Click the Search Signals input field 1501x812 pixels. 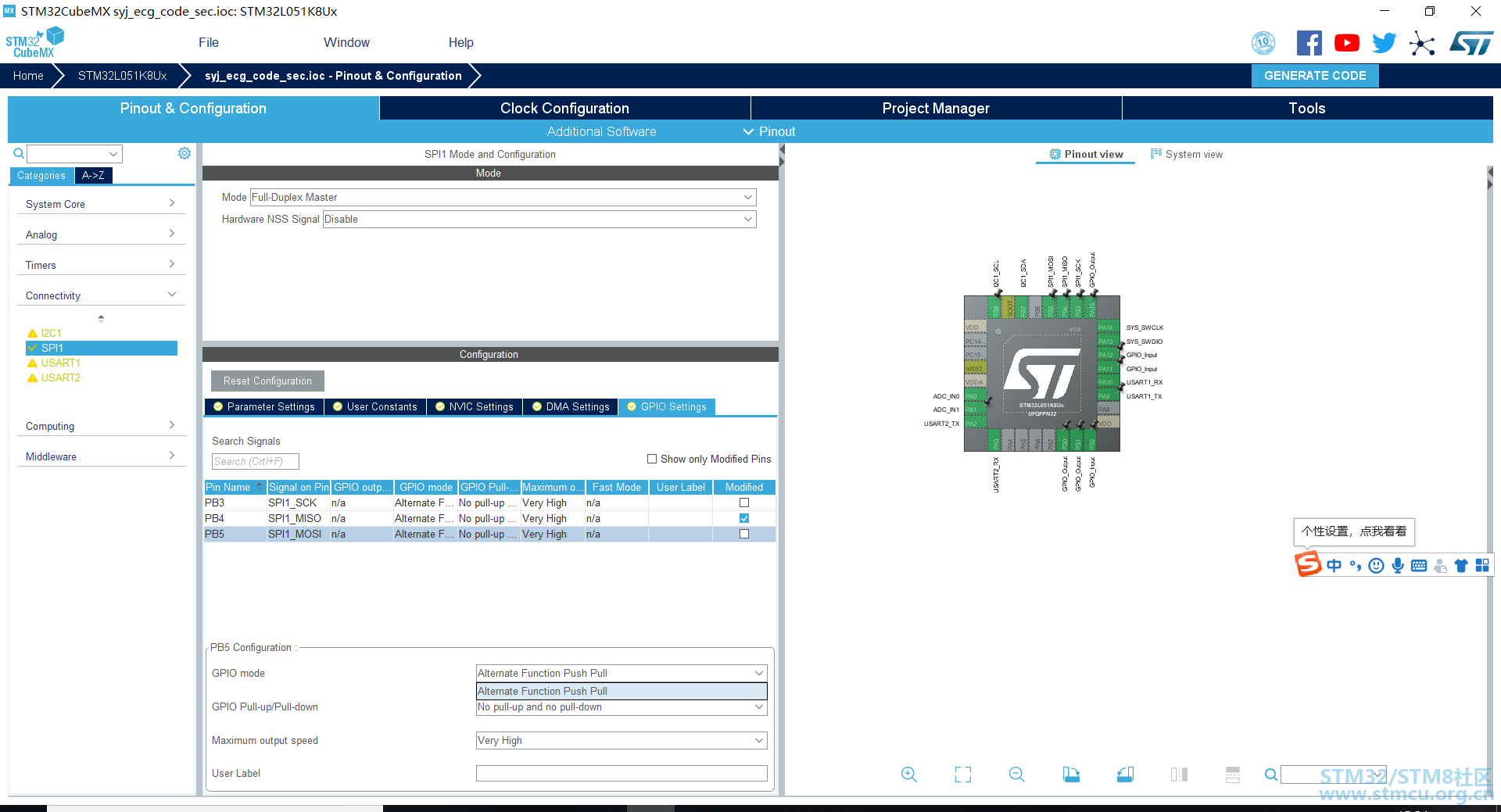(255, 461)
